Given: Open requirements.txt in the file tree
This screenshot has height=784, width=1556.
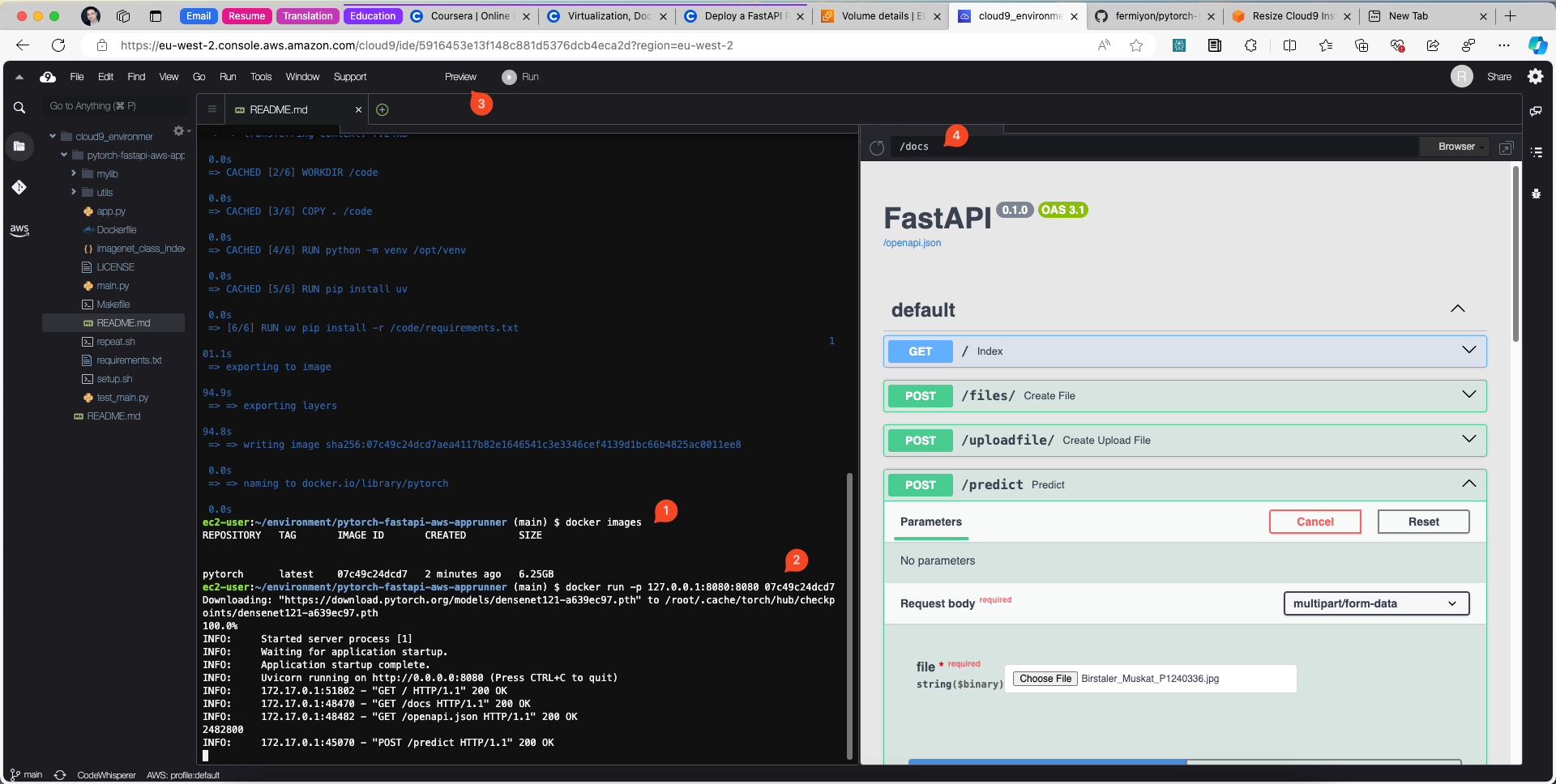Looking at the screenshot, I should [128, 360].
